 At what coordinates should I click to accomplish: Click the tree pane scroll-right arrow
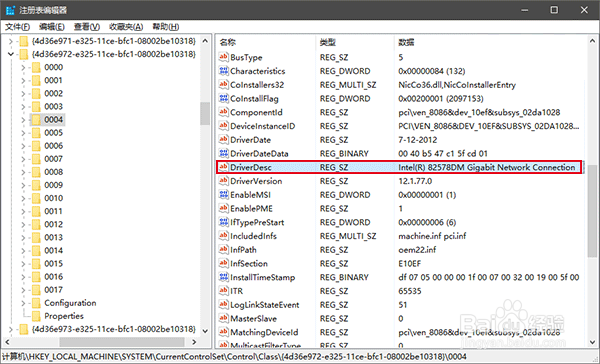click(194, 342)
